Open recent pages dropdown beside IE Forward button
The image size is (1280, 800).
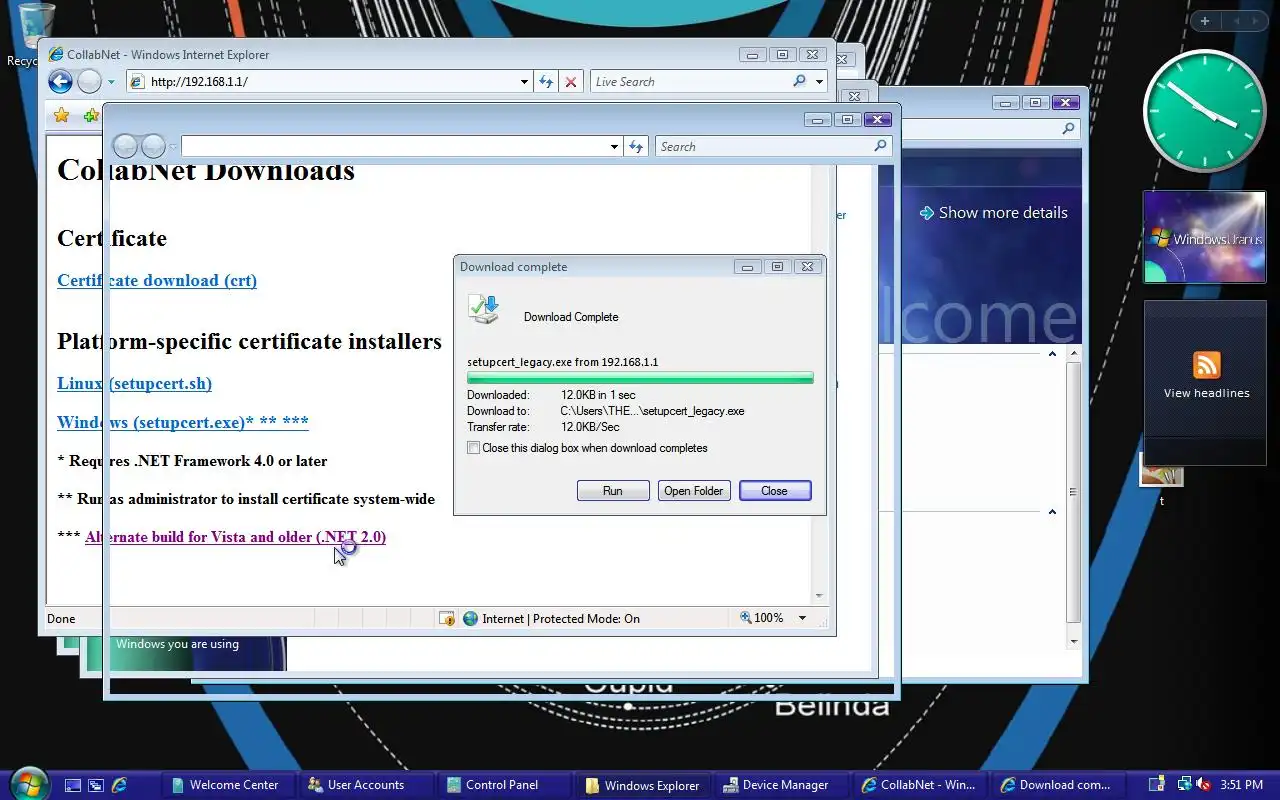coord(111,82)
